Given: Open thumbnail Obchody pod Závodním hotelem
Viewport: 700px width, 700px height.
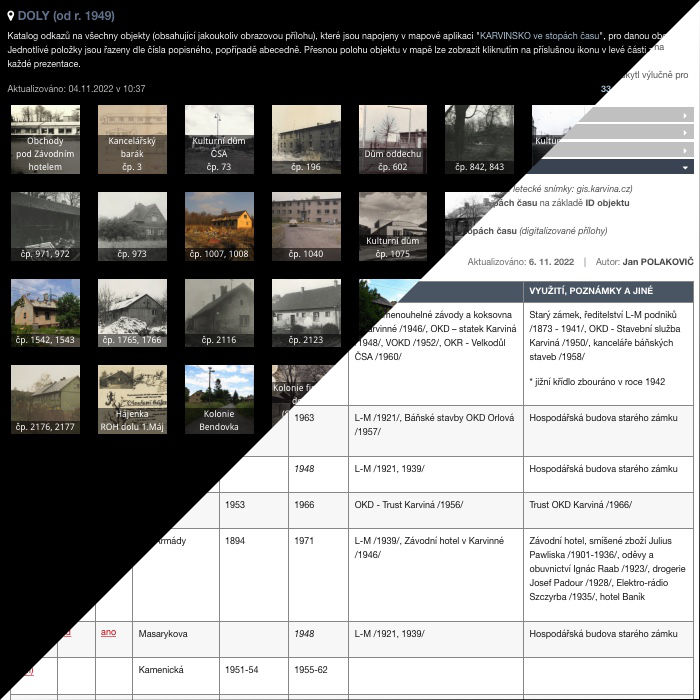Looking at the screenshot, I should tap(46, 139).
